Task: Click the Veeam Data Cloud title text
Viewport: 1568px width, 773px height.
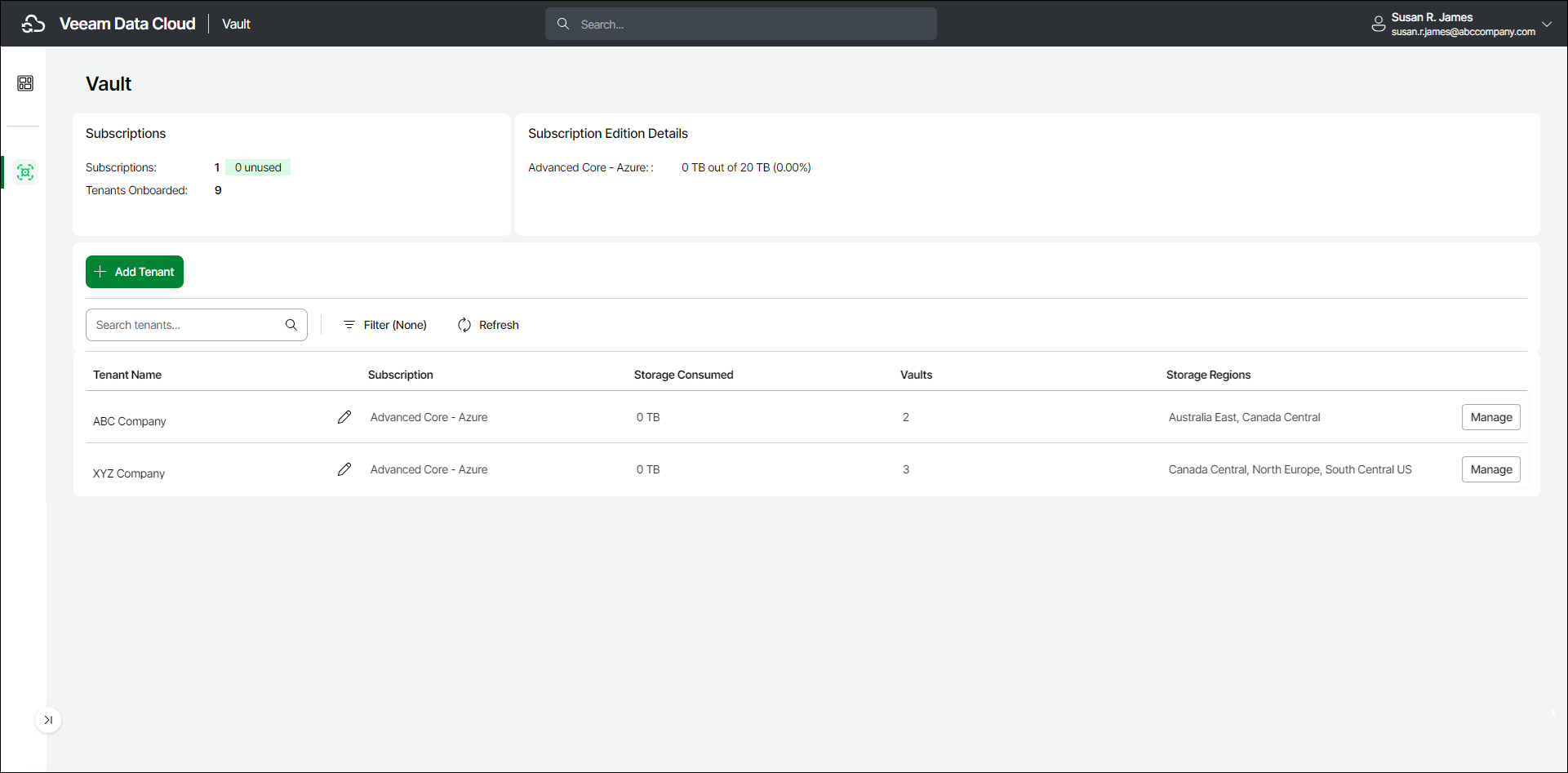Action: pos(127,24)
